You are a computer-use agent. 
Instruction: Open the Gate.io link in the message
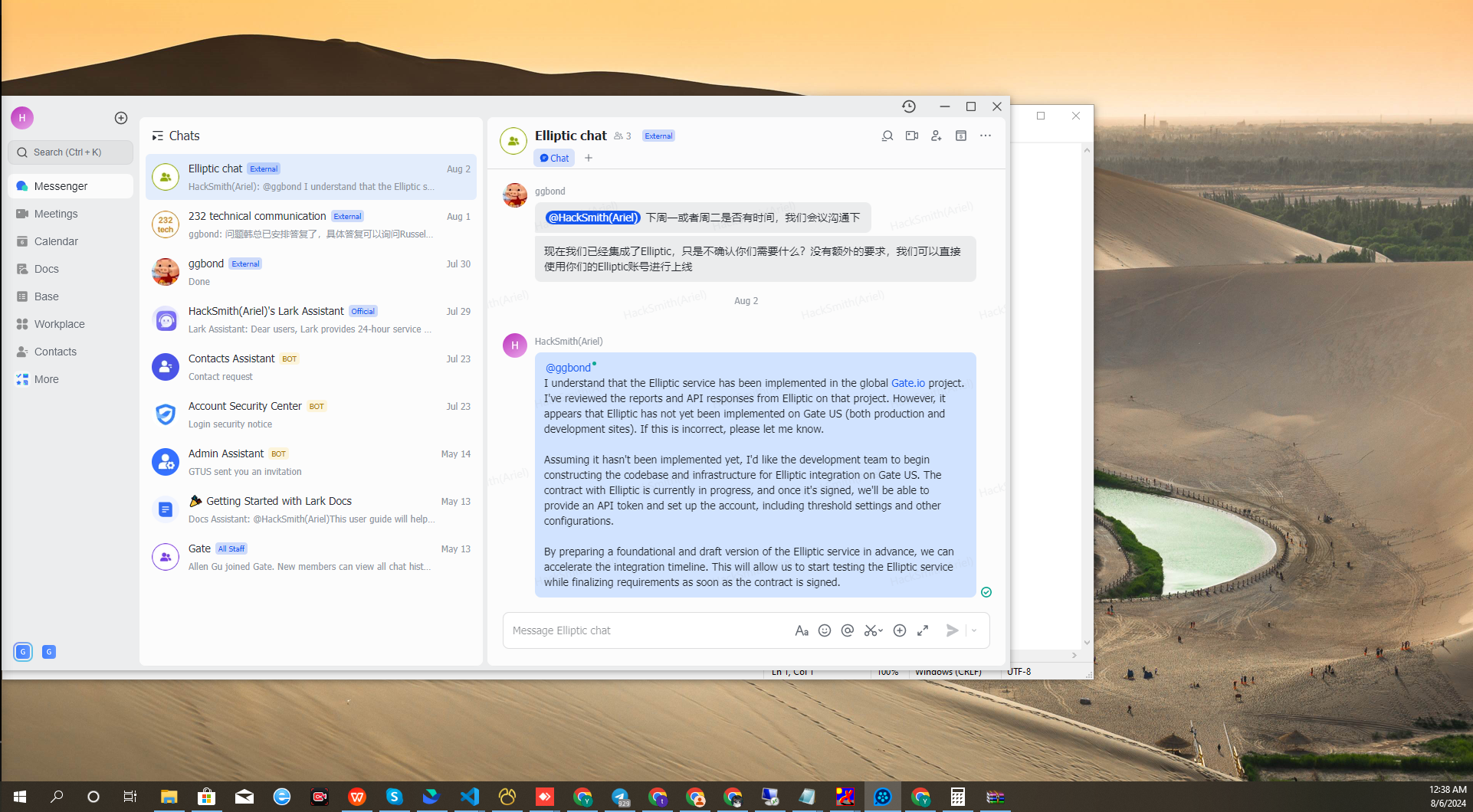click(x=907, y=382)
